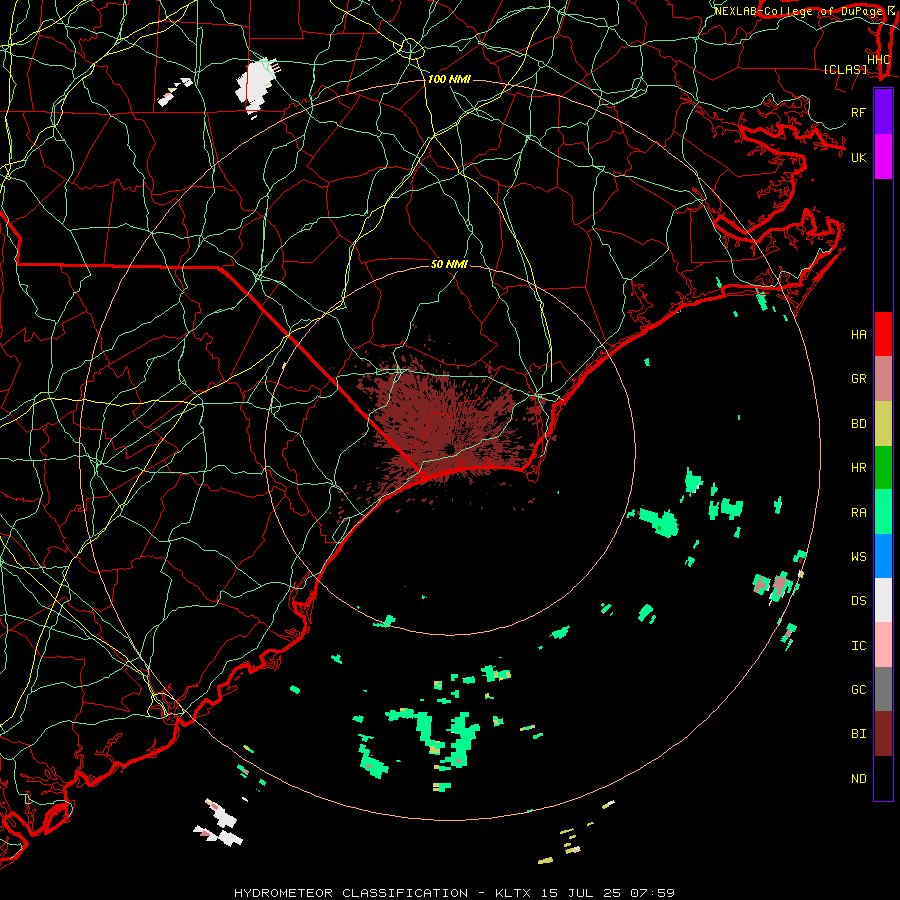Screen dimensions: 900x900
Task: Select the yellow BD legend swatch
Action: tap(883, 424)
